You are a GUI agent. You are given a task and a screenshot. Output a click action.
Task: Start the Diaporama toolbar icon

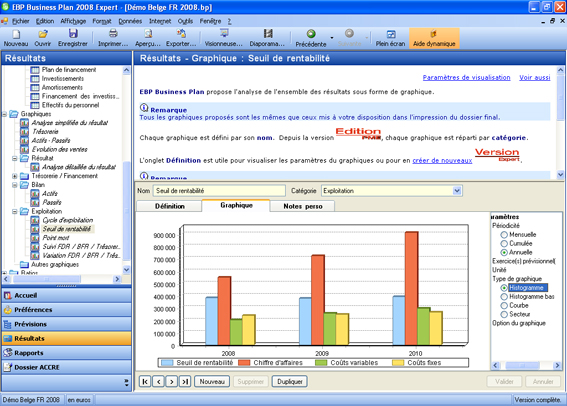267,38
